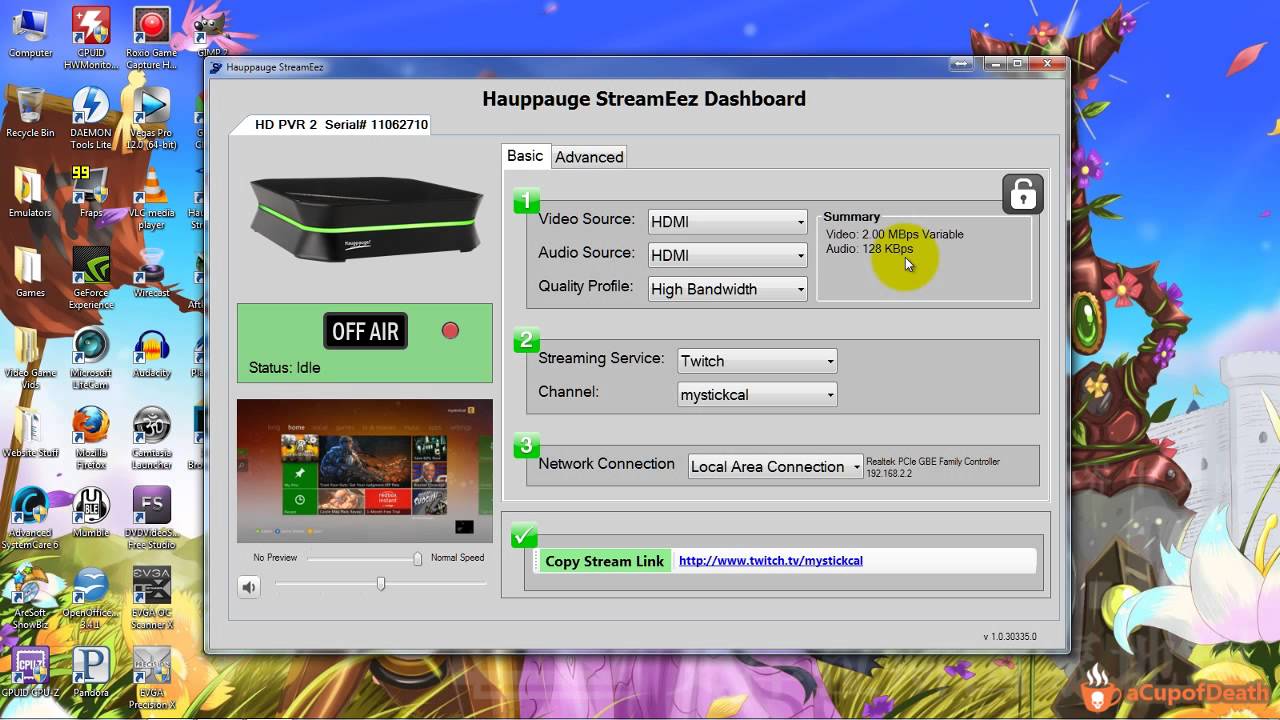Toggle the OFF AIR broadcast button
Image resolution: width=1280 pixels, height=720 pixels.
(x=365, y=332)
